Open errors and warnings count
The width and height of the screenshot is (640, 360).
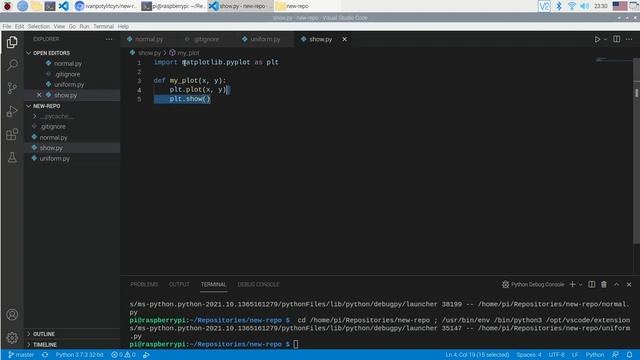point(123,355)
